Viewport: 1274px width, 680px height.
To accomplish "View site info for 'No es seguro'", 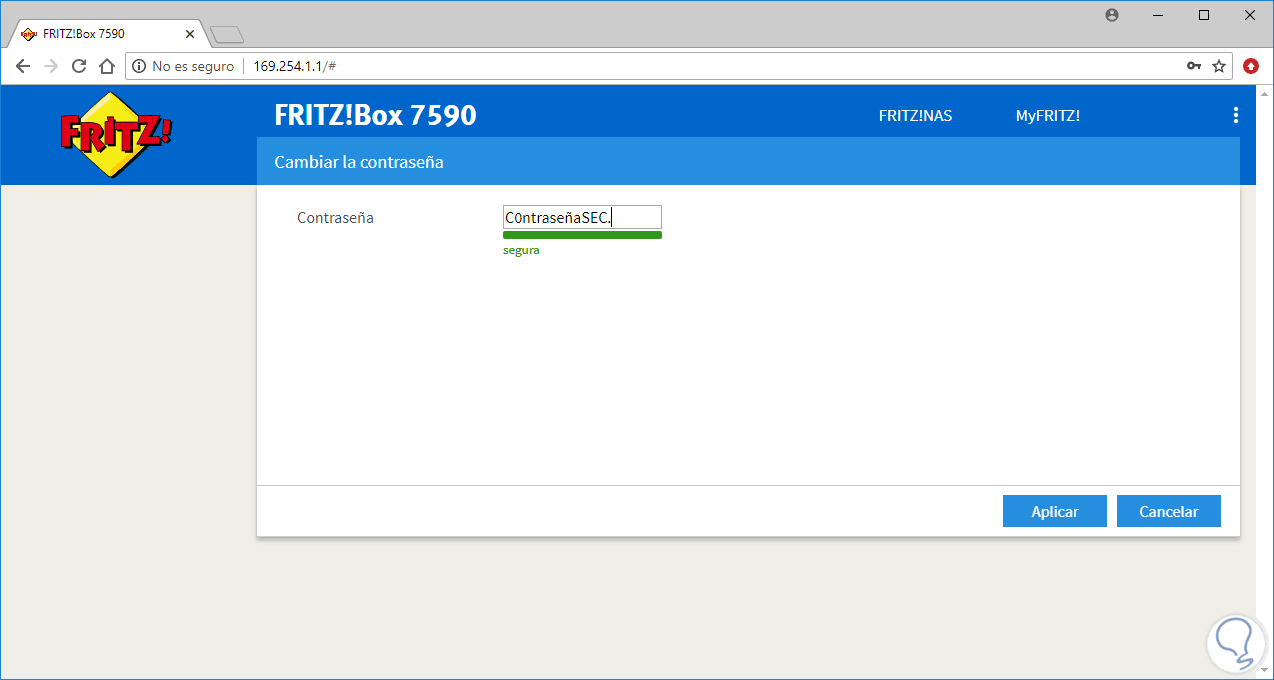I will coord(183,66).
